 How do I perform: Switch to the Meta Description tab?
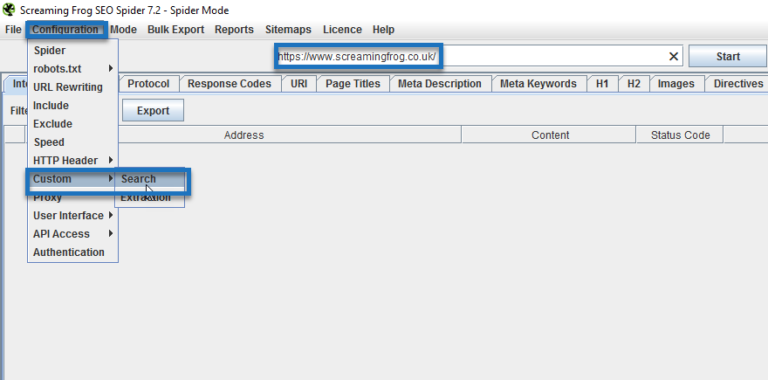(439, 84)
